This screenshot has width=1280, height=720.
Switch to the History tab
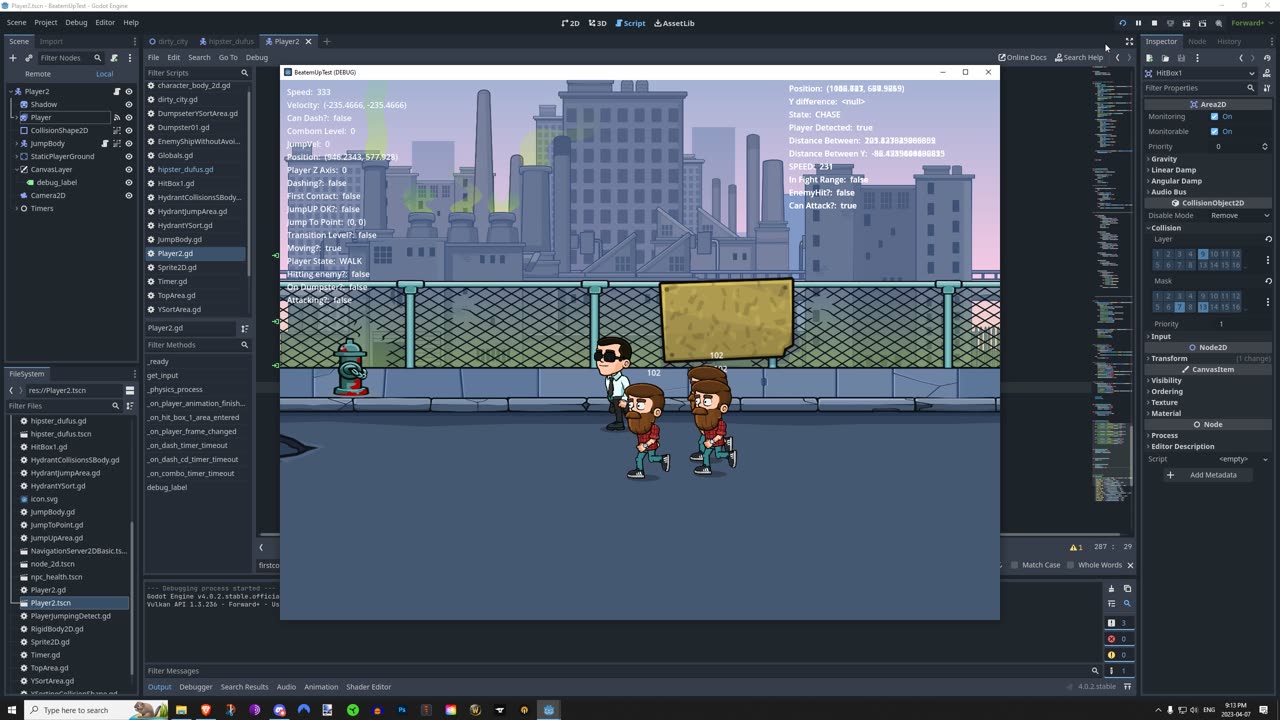1229,41
